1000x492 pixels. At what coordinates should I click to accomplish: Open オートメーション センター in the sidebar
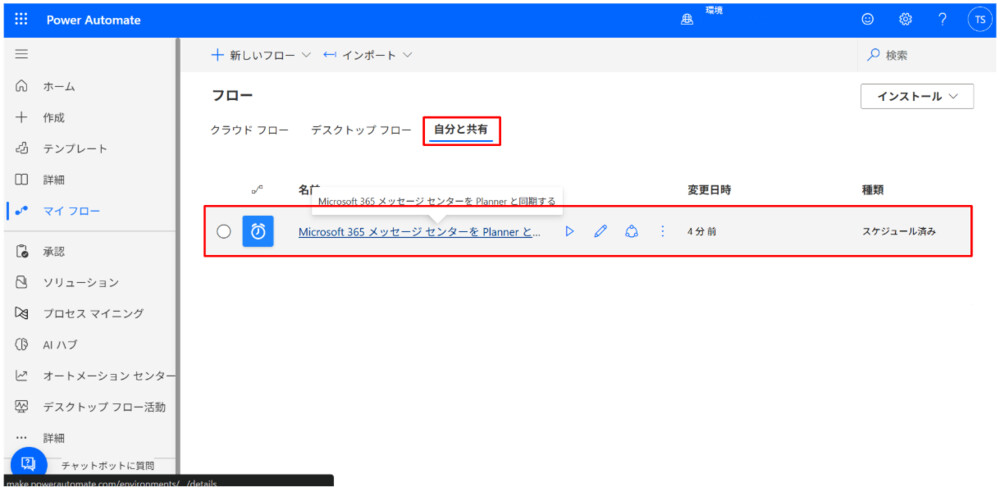coord(109,376)
